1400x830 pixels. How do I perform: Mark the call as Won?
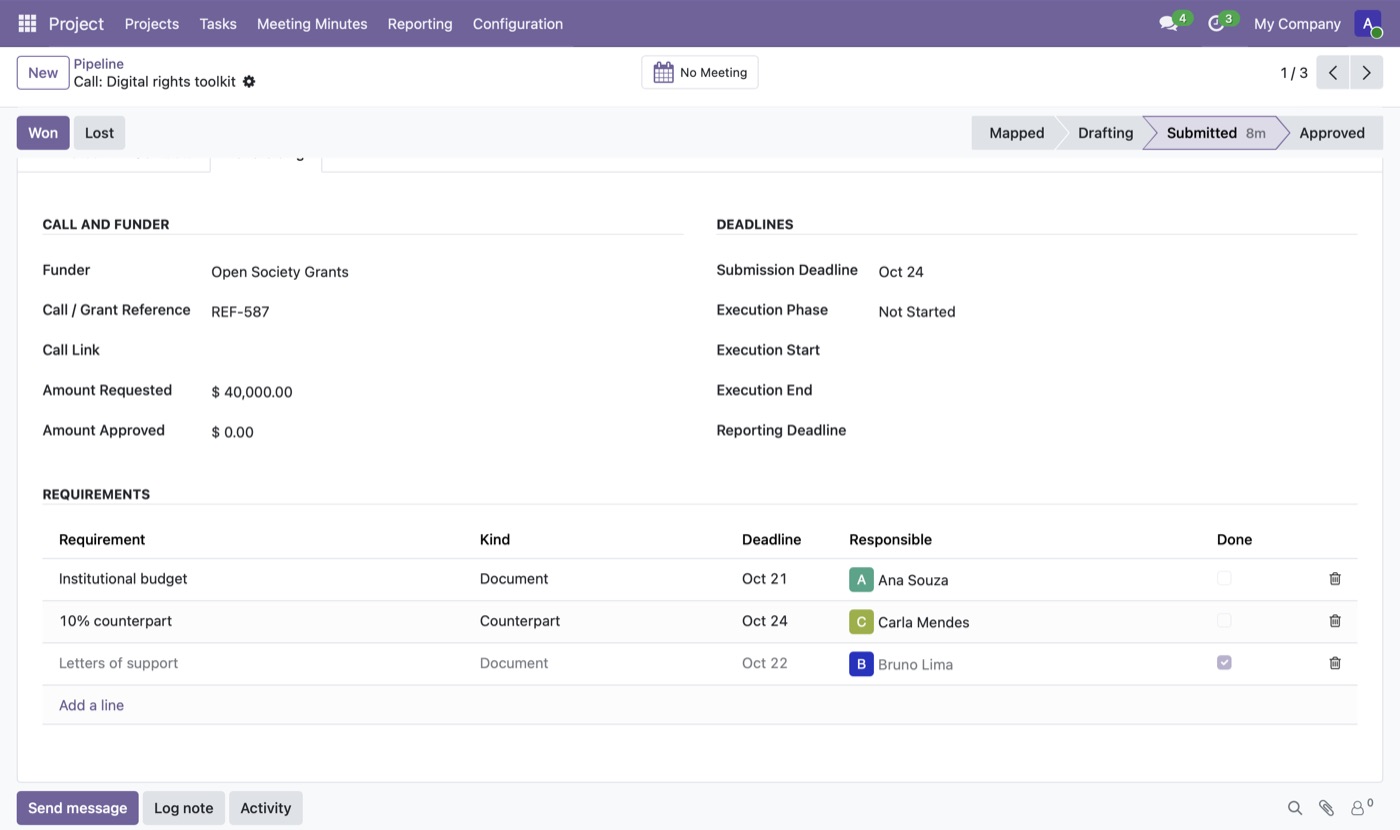tap(43, 133)
